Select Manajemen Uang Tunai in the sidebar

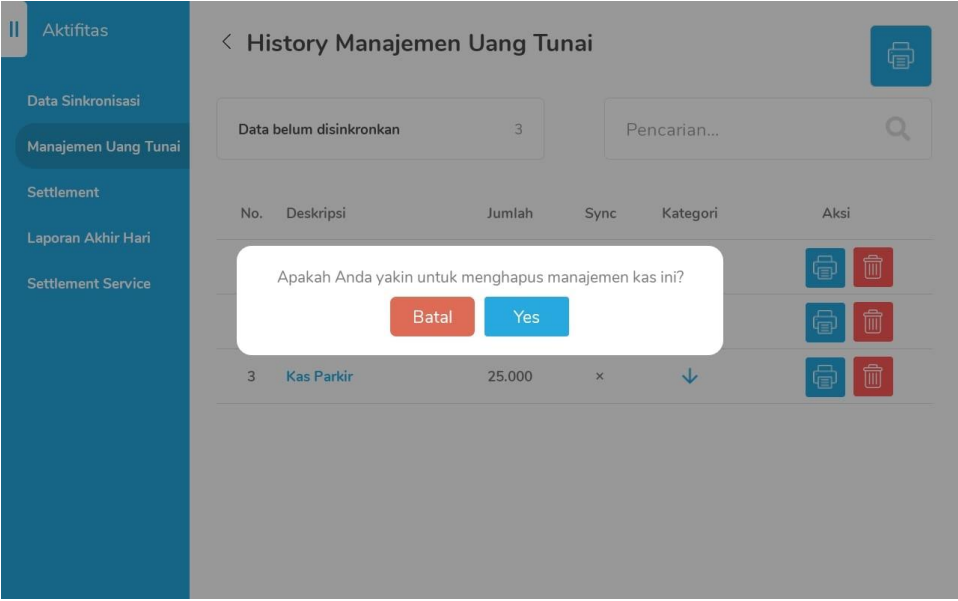[103, 147]
